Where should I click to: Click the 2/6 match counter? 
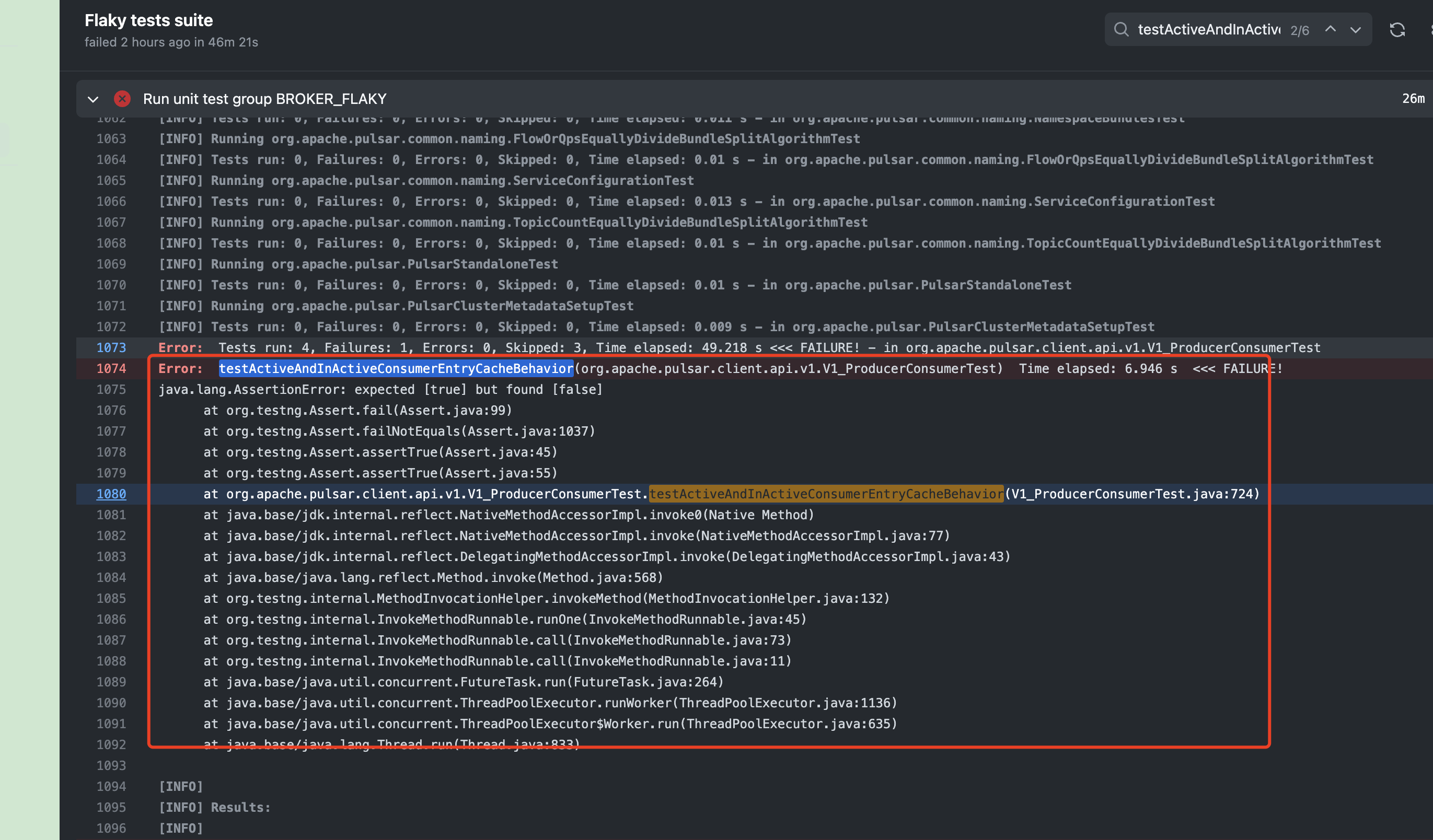tap(1299, 31)
